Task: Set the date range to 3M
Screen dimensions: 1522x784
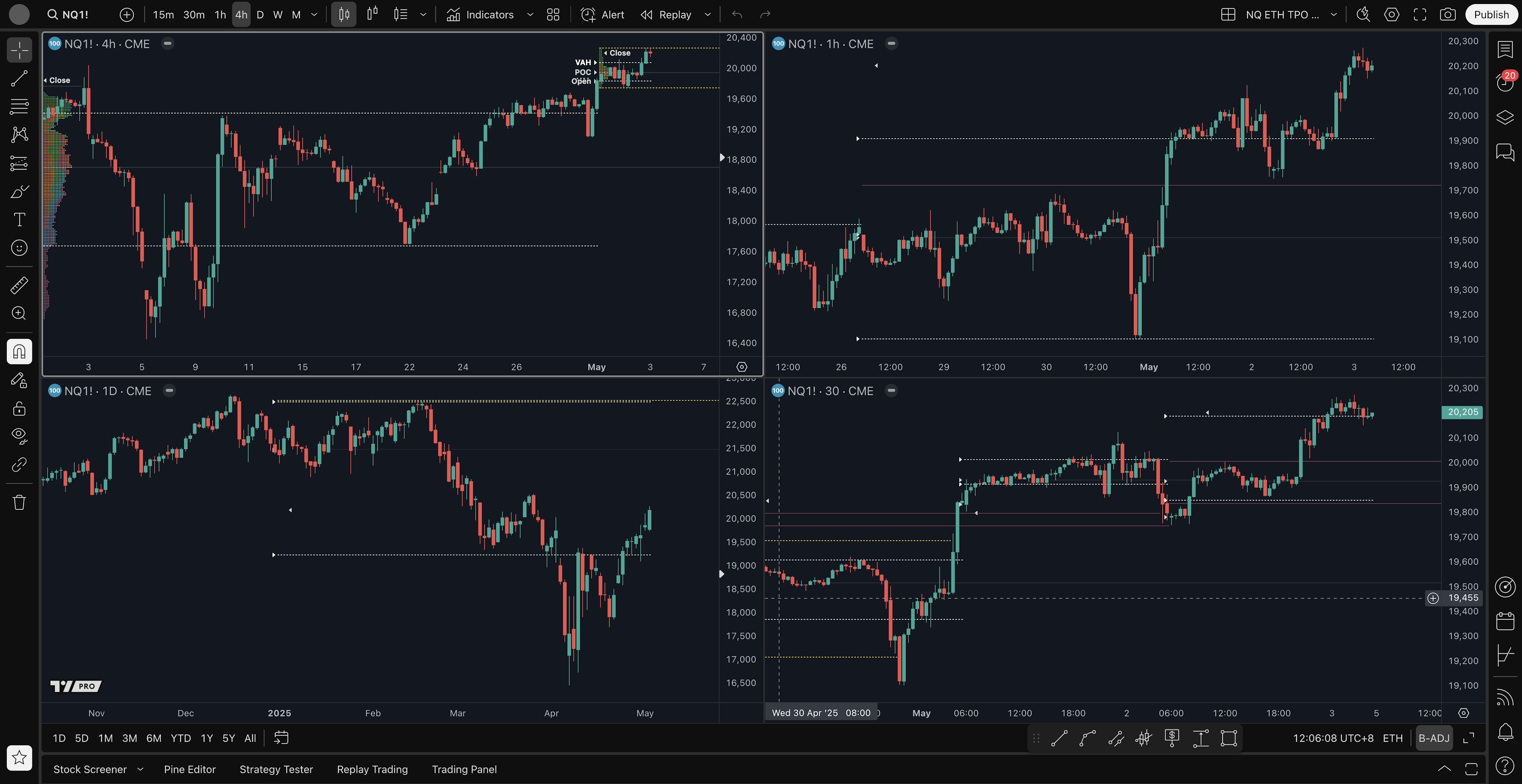Action: 129,738
